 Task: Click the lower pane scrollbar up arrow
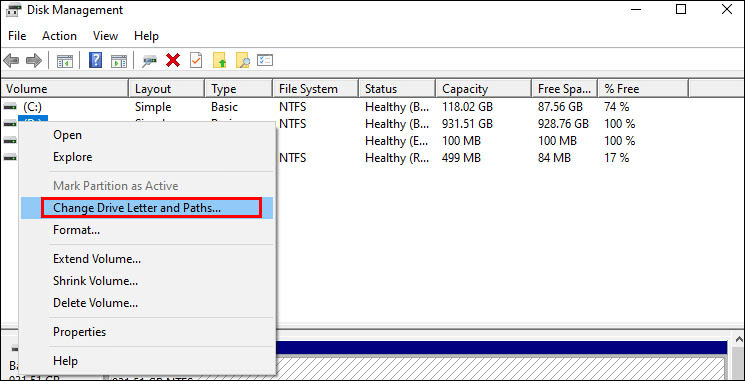click(x=739, y=339)
